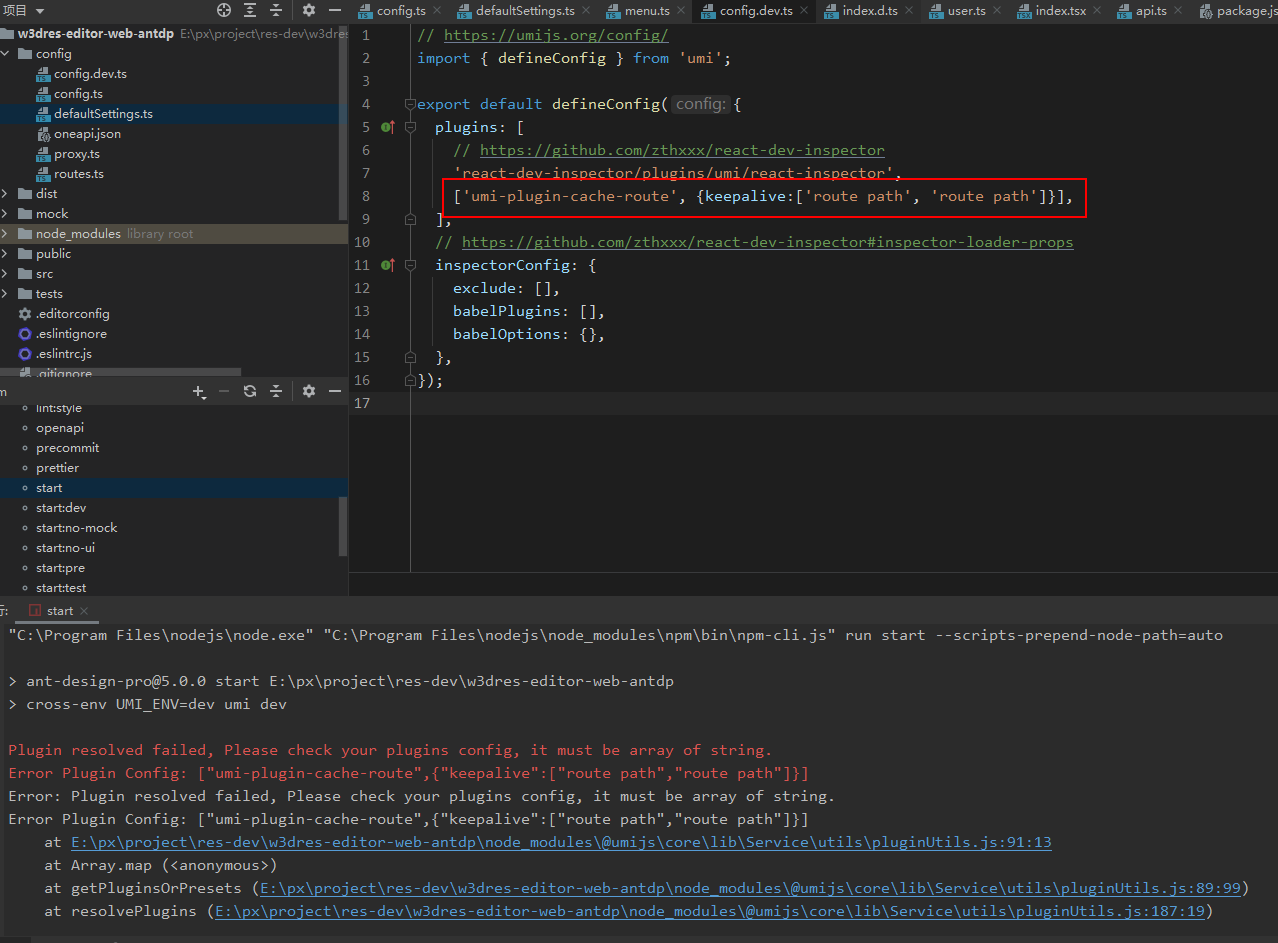Hide the Project panel with the minimize icon
Viewport: 1278px width, 943px height.
[336, 12]
